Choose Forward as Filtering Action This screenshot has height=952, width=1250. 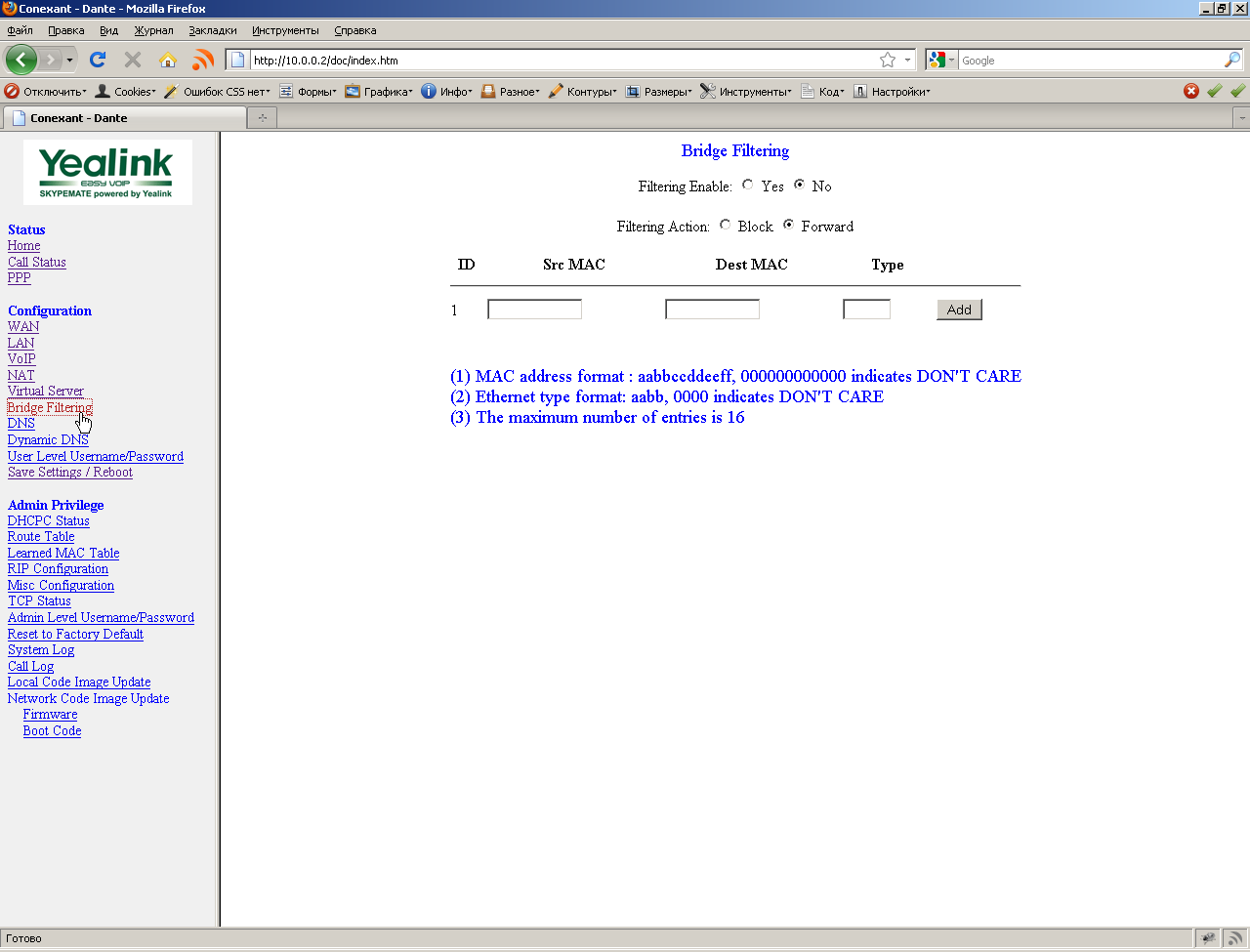click(x=788, y=225)
